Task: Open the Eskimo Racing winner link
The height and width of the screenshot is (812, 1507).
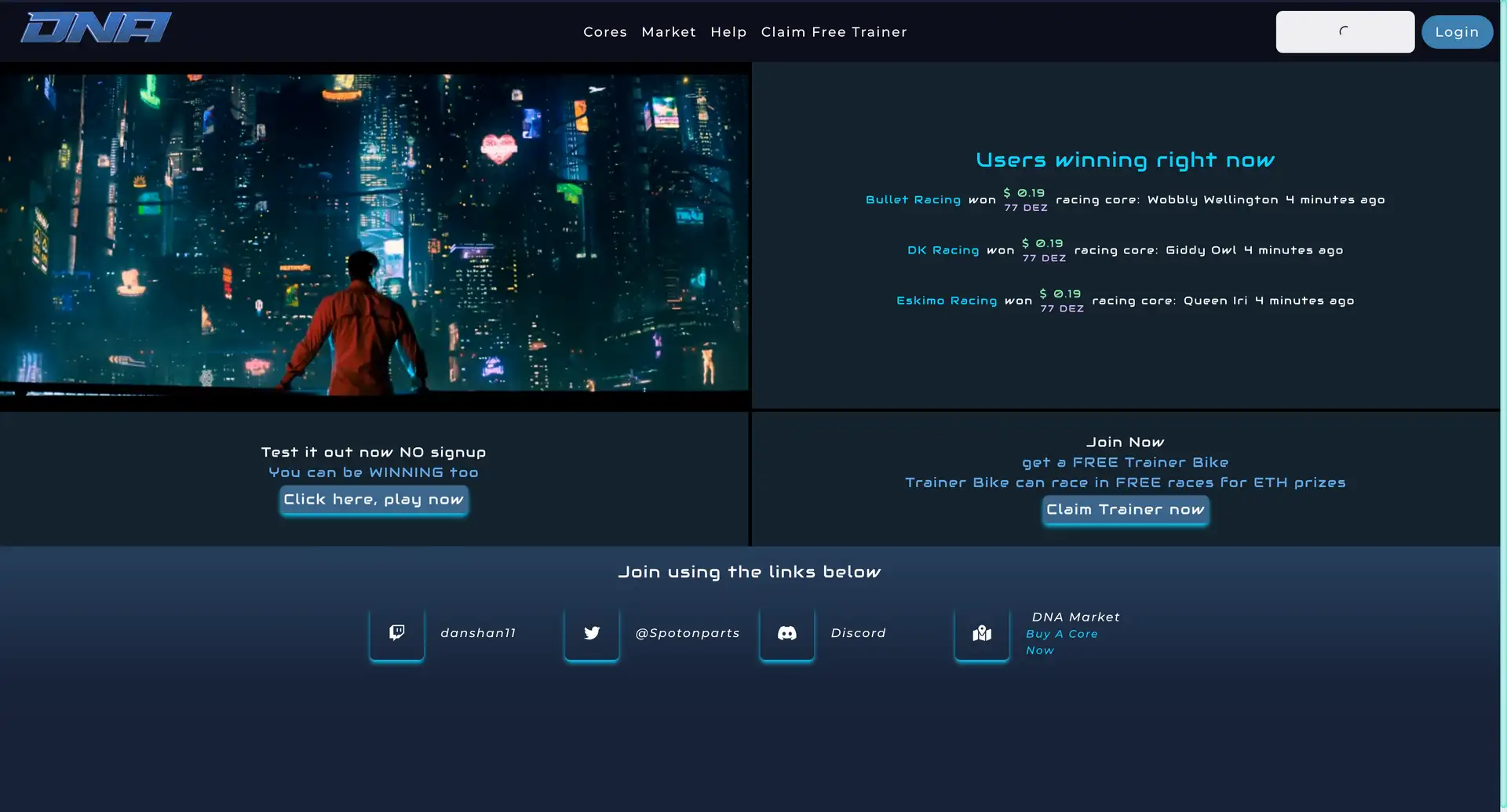Action: click(946, 300)
